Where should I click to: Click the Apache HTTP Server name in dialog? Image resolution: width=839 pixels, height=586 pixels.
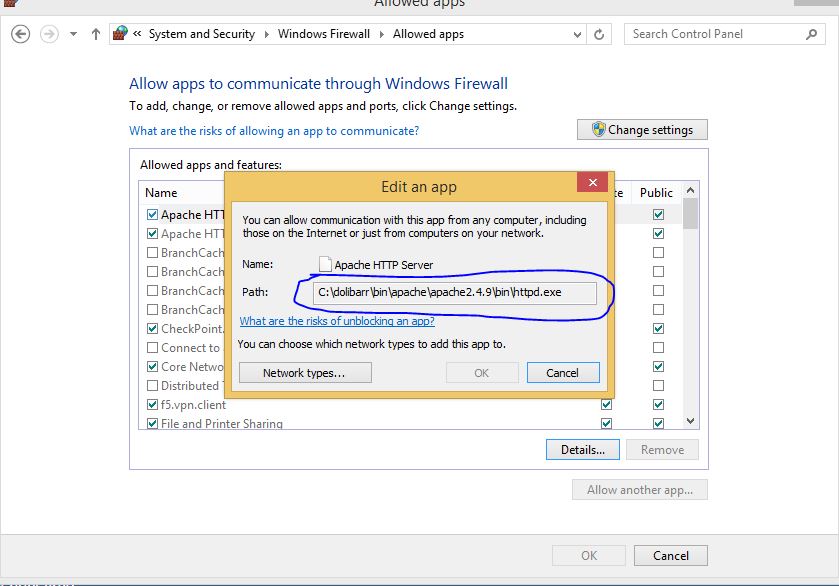coord(384,265)
